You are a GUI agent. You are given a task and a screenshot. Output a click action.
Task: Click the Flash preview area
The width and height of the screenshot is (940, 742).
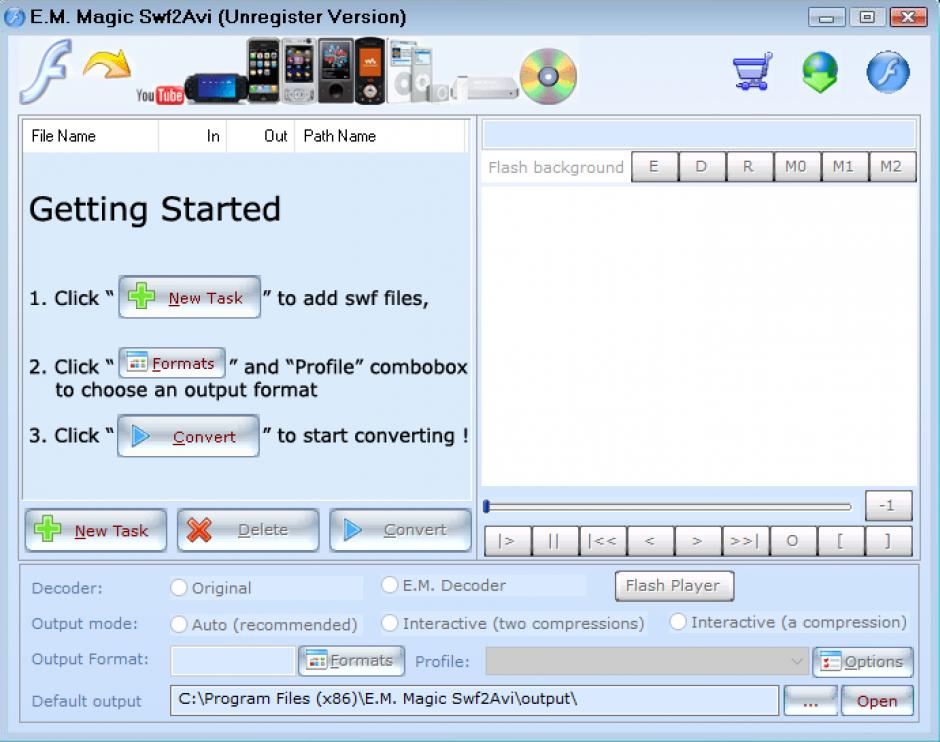click(699, 336)
